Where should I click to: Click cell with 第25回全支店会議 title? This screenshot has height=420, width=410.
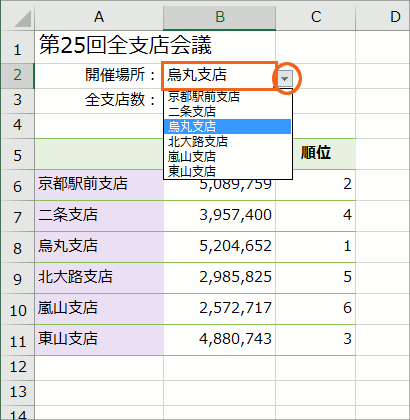[x=125, y=45]
